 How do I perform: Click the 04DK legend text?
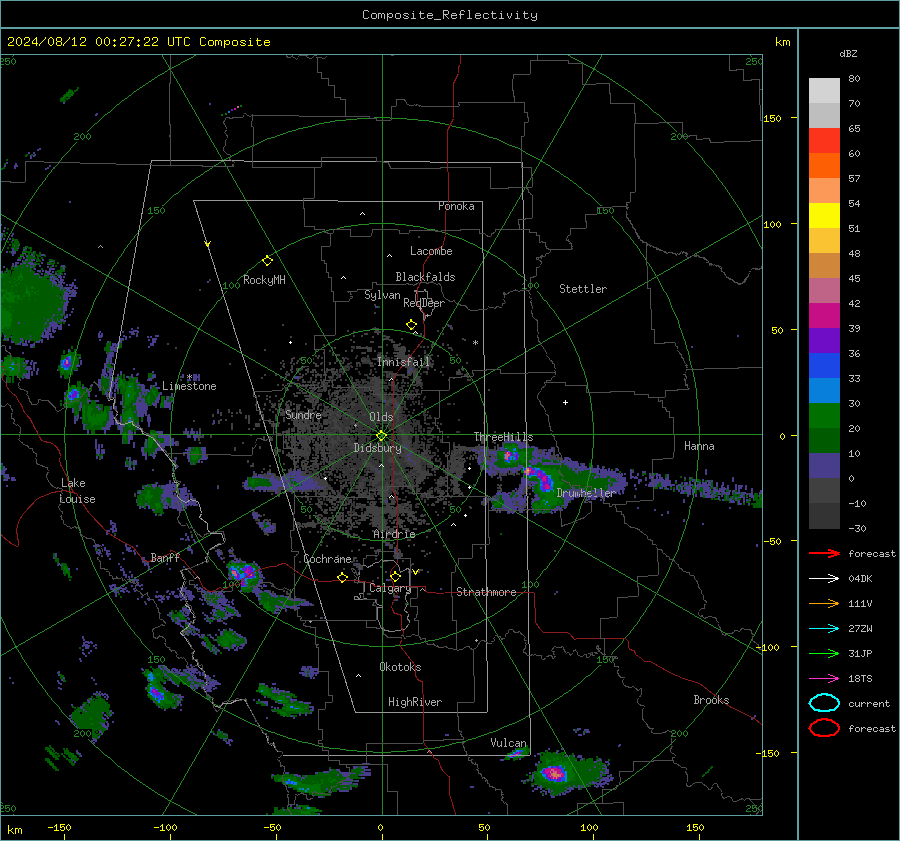tap(860, 578)
